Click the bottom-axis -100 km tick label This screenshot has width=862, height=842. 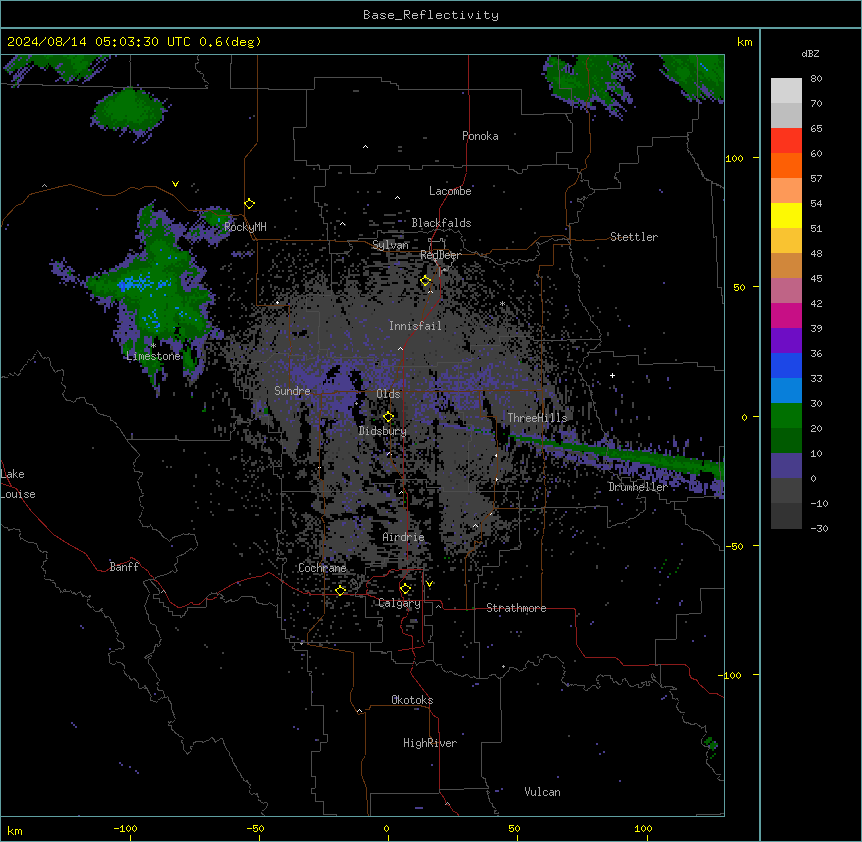click(x=125, y=828)
